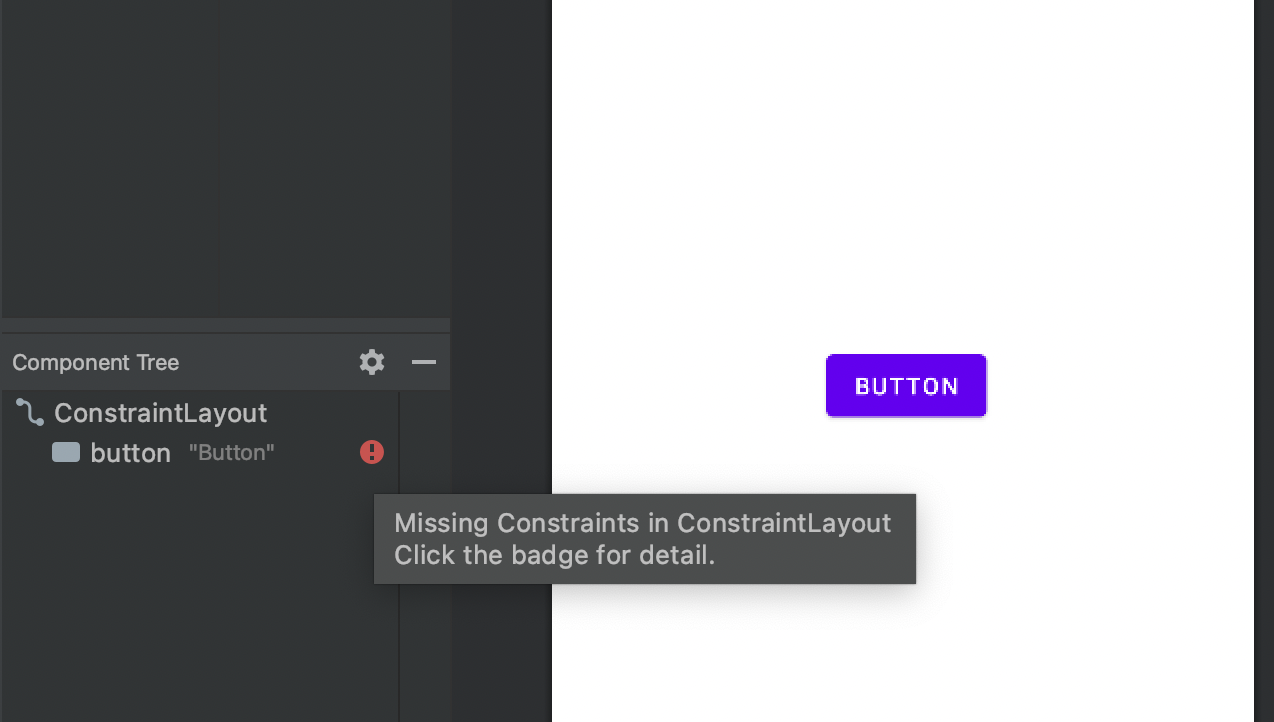This screenshot has height=722, width=1274.
Task: Click the Component Tree panel title
Action: (x=96, y=362)
